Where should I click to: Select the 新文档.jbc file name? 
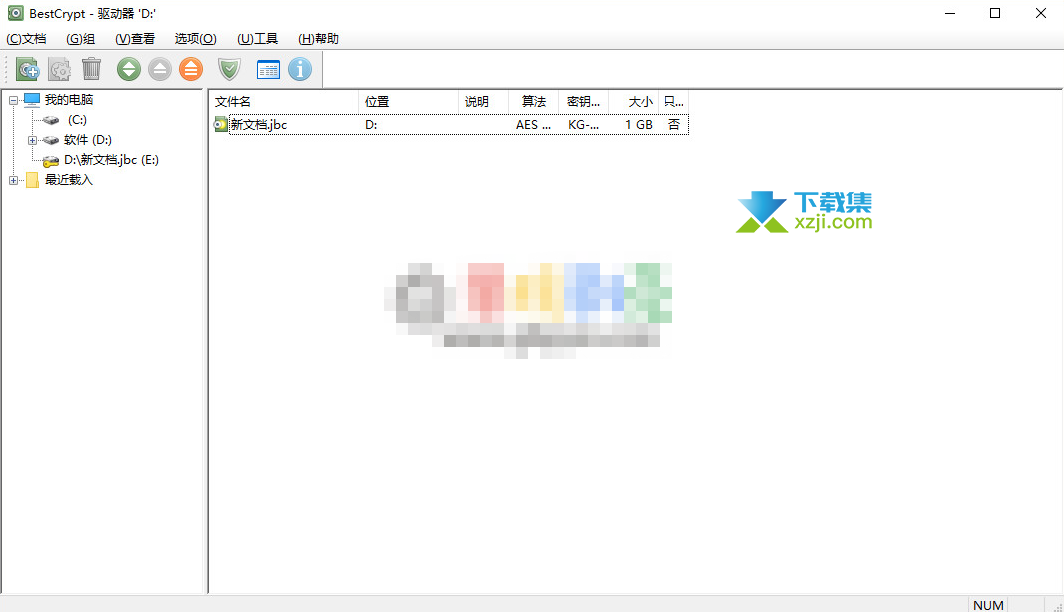pyautogui.click(x=259, y=125)
